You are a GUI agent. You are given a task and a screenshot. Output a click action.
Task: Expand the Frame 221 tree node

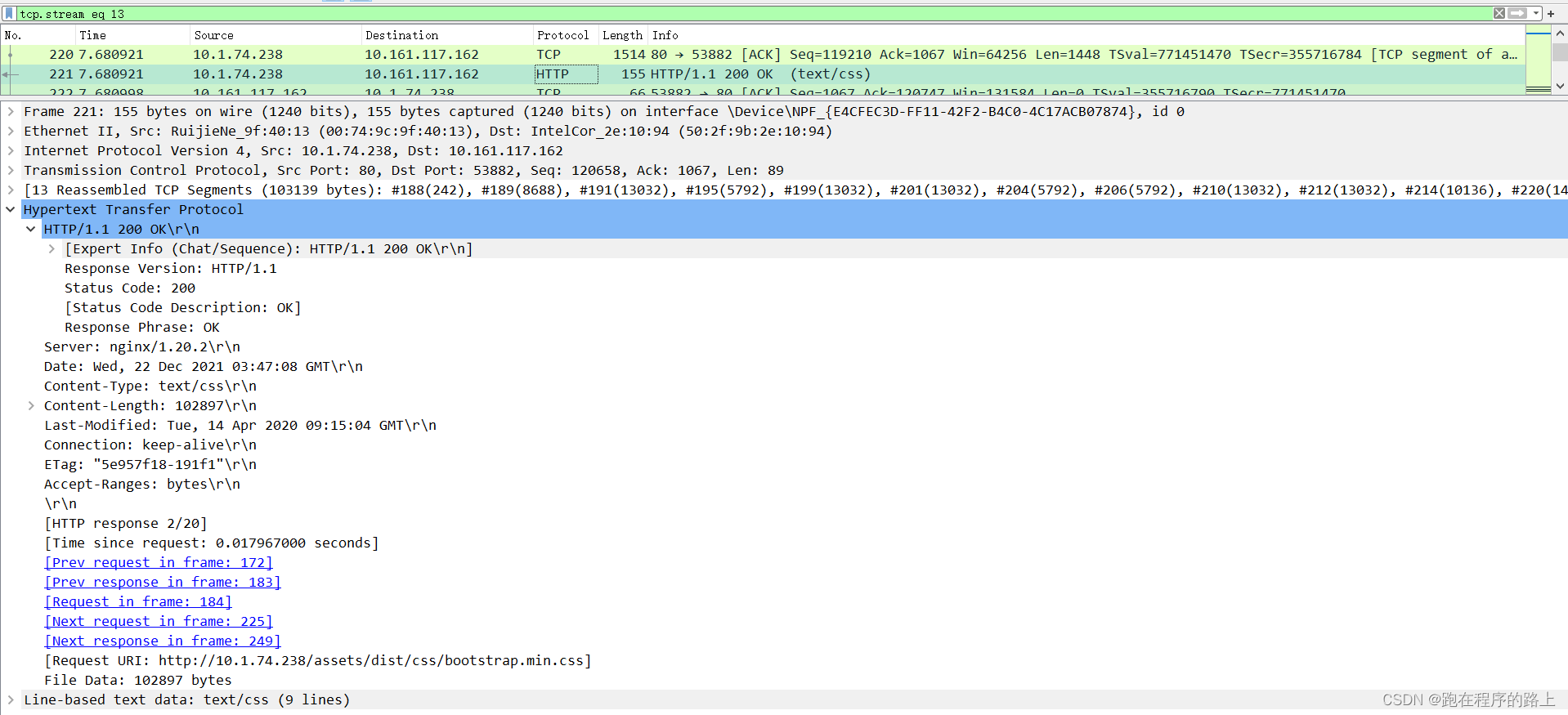click(x=11, y=112)
